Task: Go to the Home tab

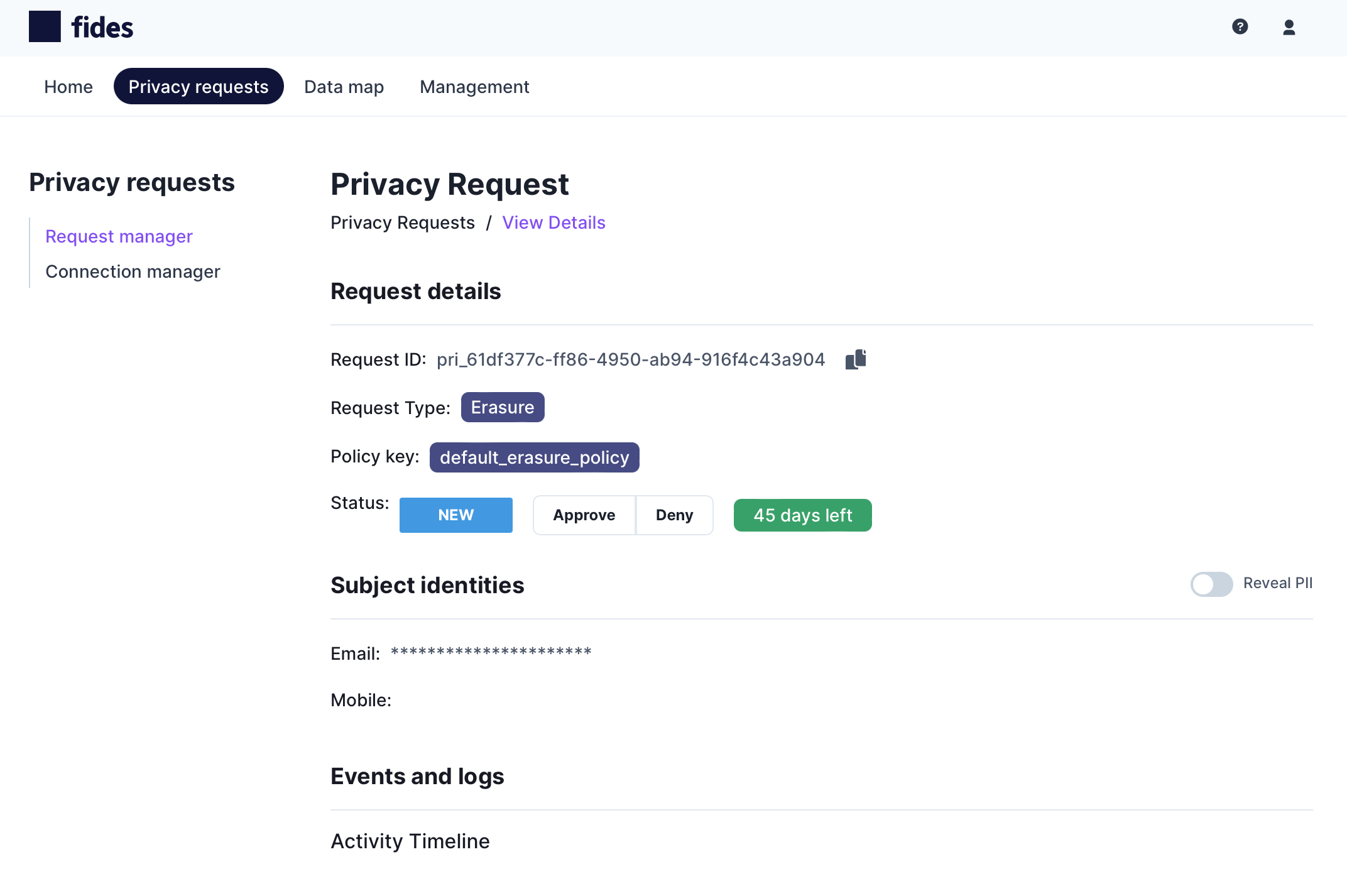Action: click(x=68, y=87)
